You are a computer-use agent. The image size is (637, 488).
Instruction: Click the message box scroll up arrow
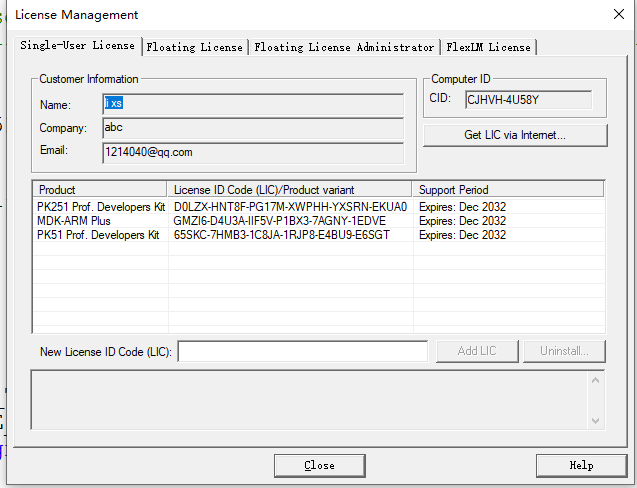[x=596, y=381]
